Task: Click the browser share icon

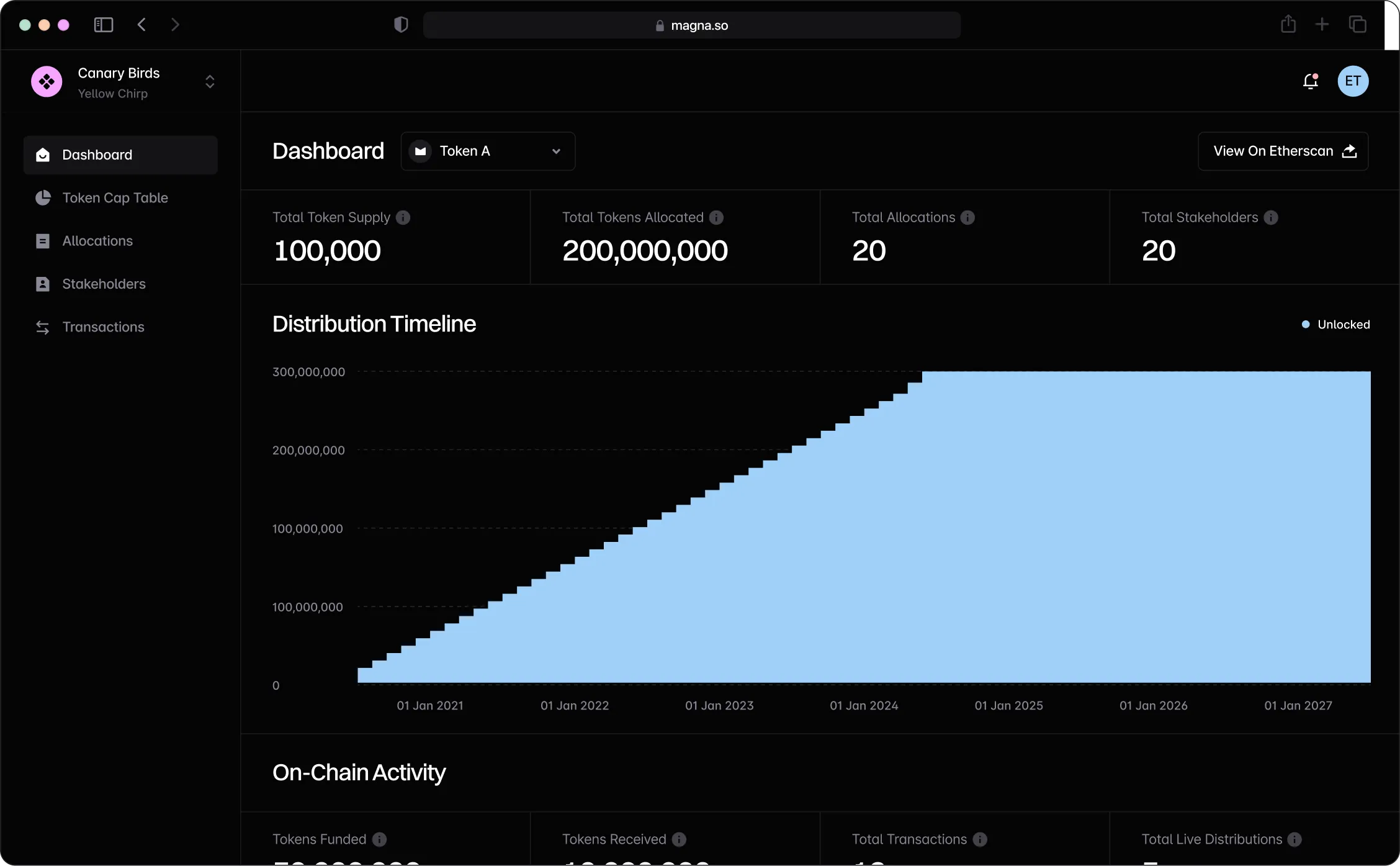Action: point(1288,24)
